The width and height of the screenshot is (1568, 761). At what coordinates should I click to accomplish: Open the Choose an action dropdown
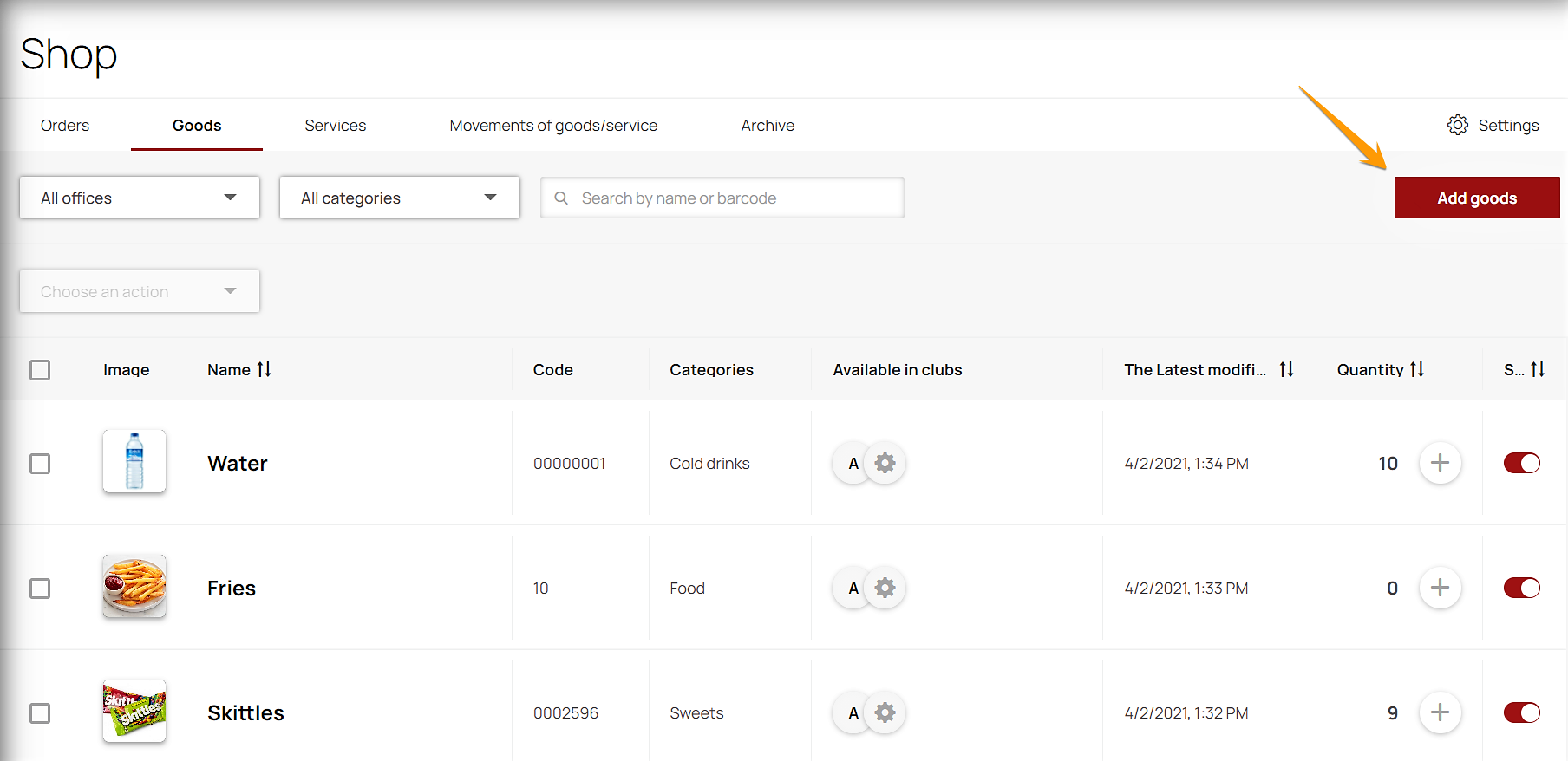[140, 291]
